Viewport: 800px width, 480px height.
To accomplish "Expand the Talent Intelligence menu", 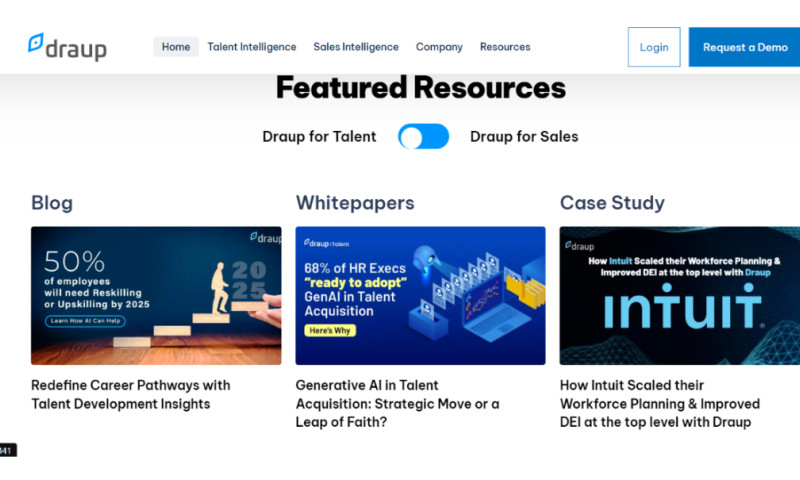I will pyautogui.click(x=251, y=47).
